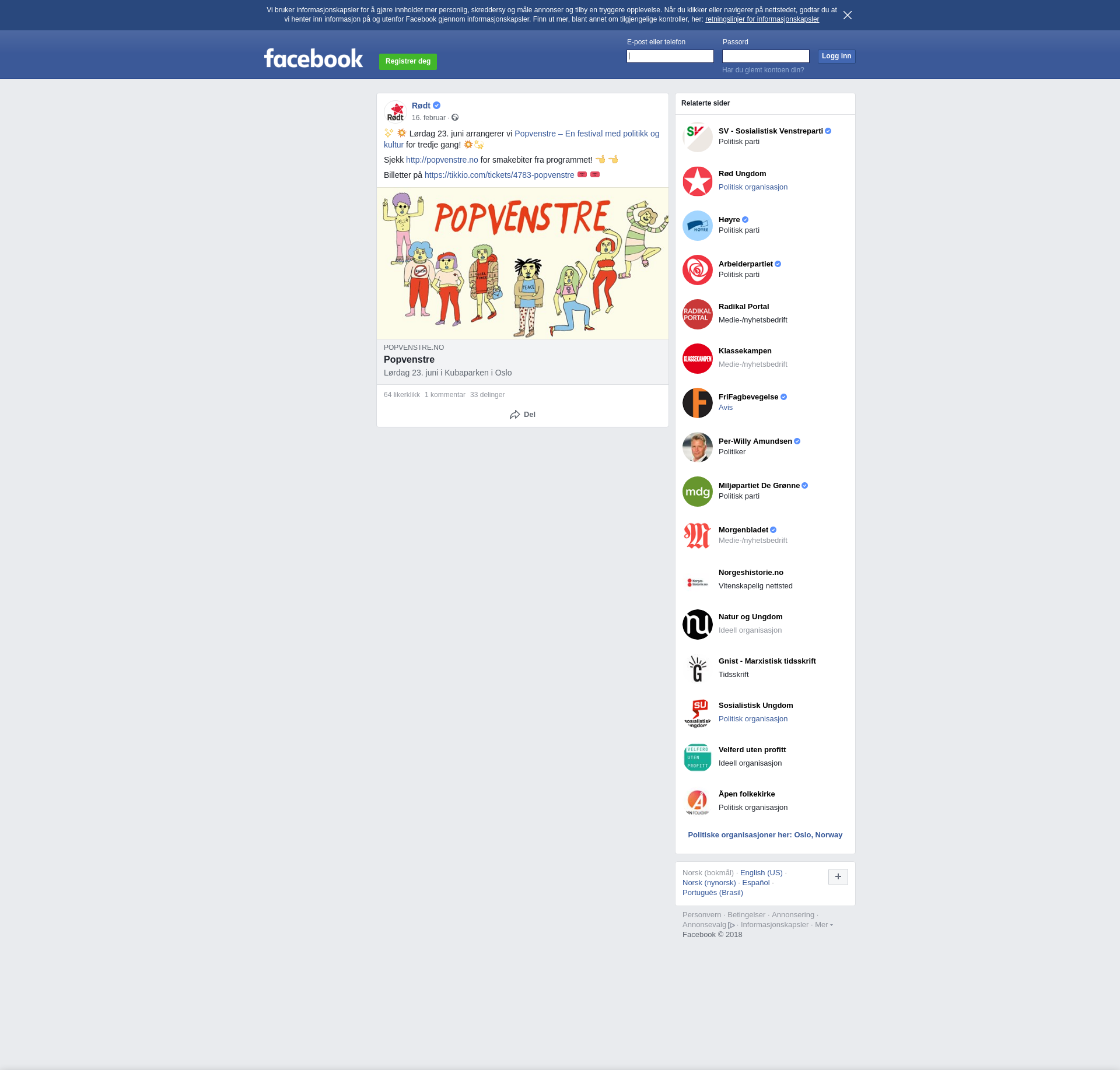This screenshot has height=1070, width=1120.
Task: Open Politisk organisasjon under Sosialistisk Ungdom
Action: (753, 719)
